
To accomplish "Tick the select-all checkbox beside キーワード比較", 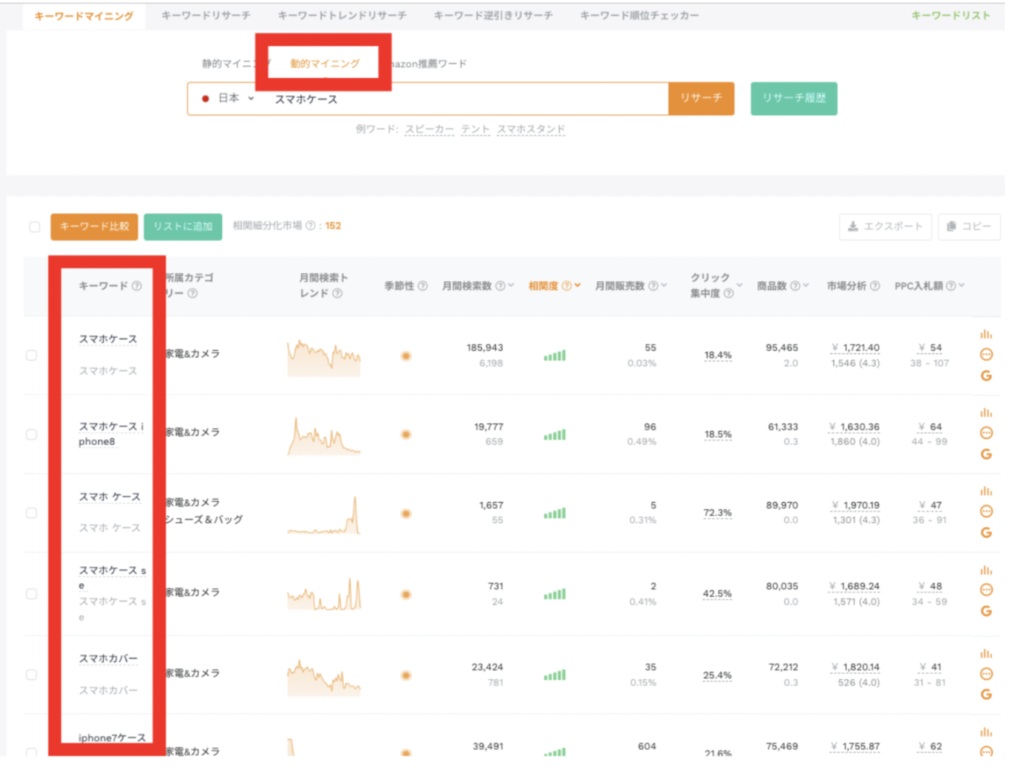I will [x=35, y=227].
